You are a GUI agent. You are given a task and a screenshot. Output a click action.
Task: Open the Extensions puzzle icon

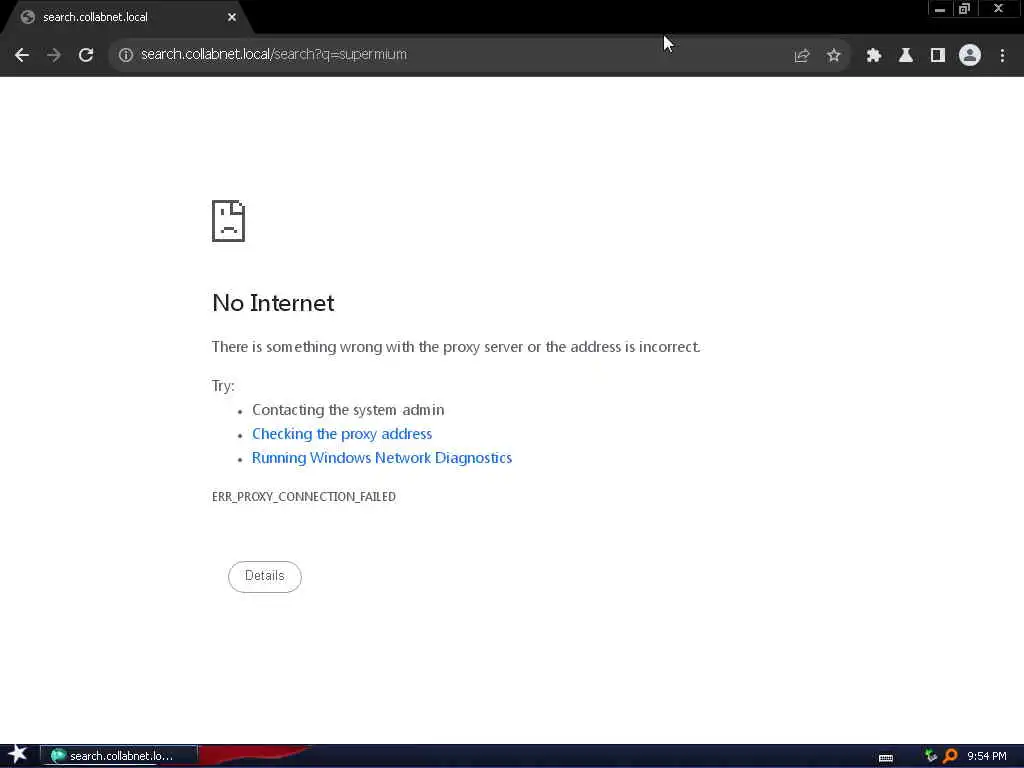point(874,56)
